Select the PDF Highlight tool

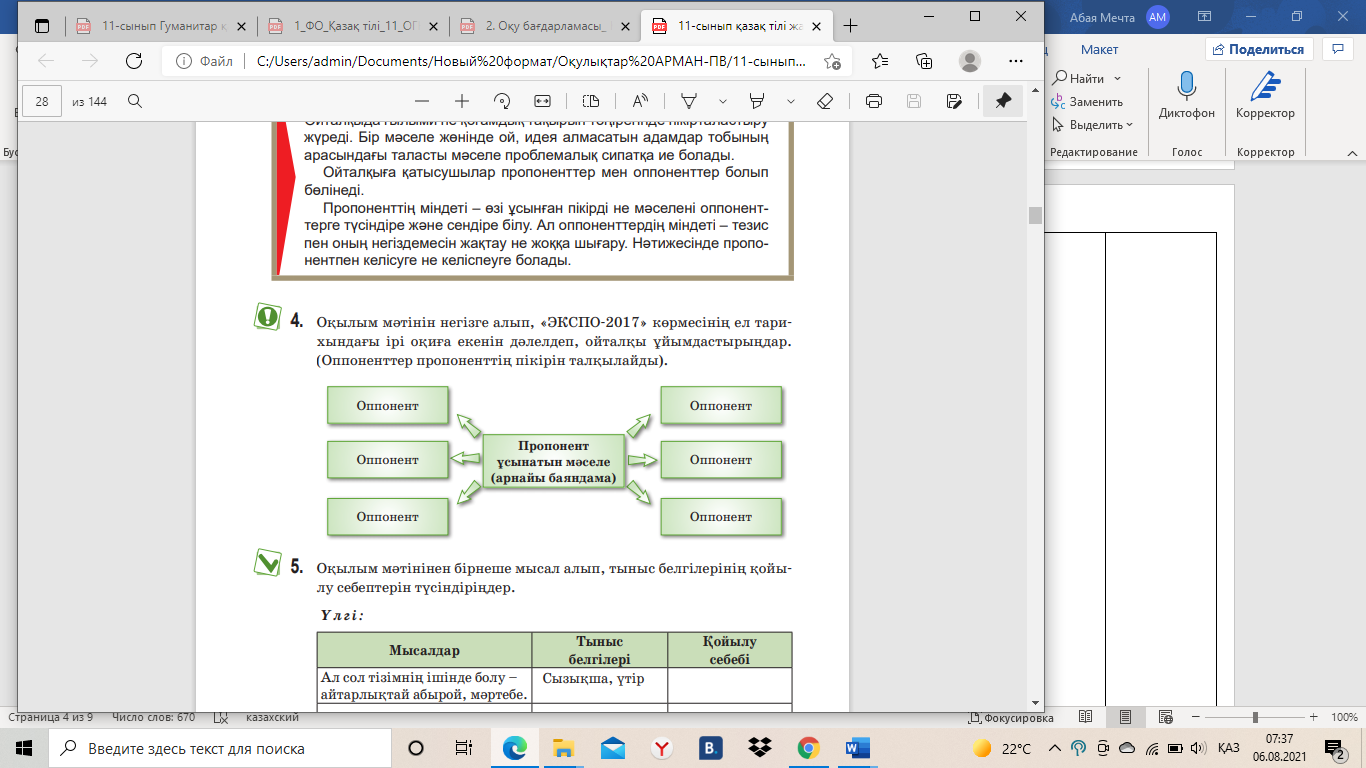click(757, 101)
